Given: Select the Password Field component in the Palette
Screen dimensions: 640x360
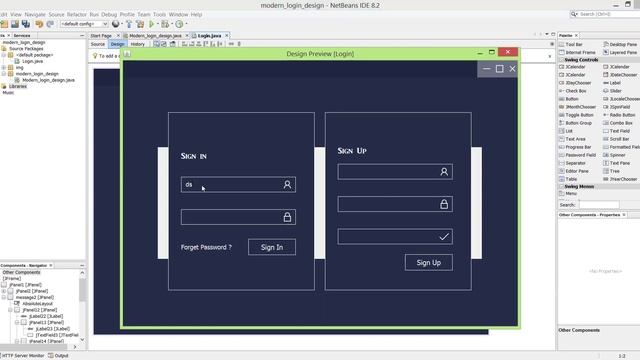Looking at the screenshot, I should pyautogui.click(x=577, y=155).
